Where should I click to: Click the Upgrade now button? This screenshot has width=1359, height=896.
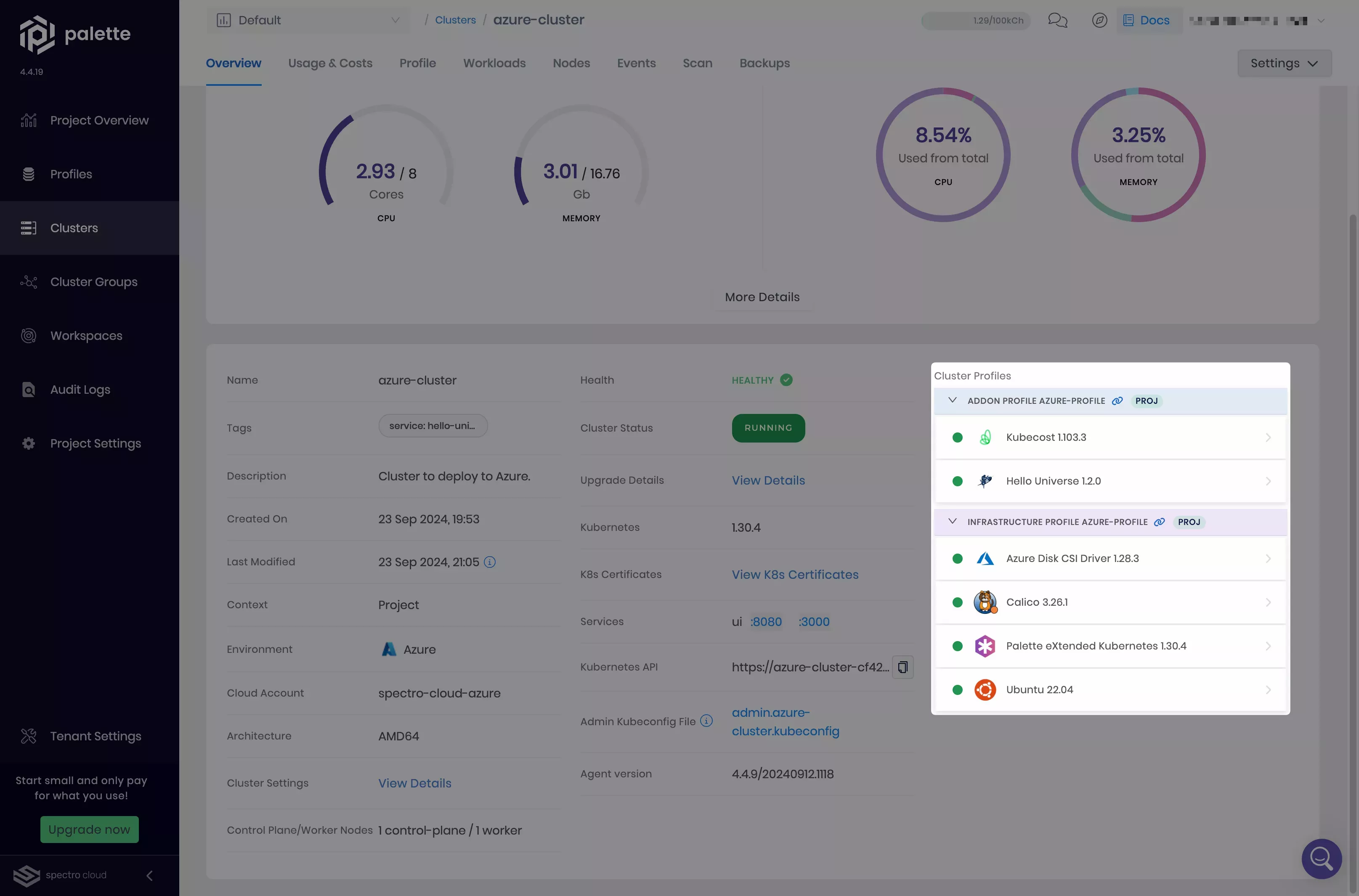89,829
